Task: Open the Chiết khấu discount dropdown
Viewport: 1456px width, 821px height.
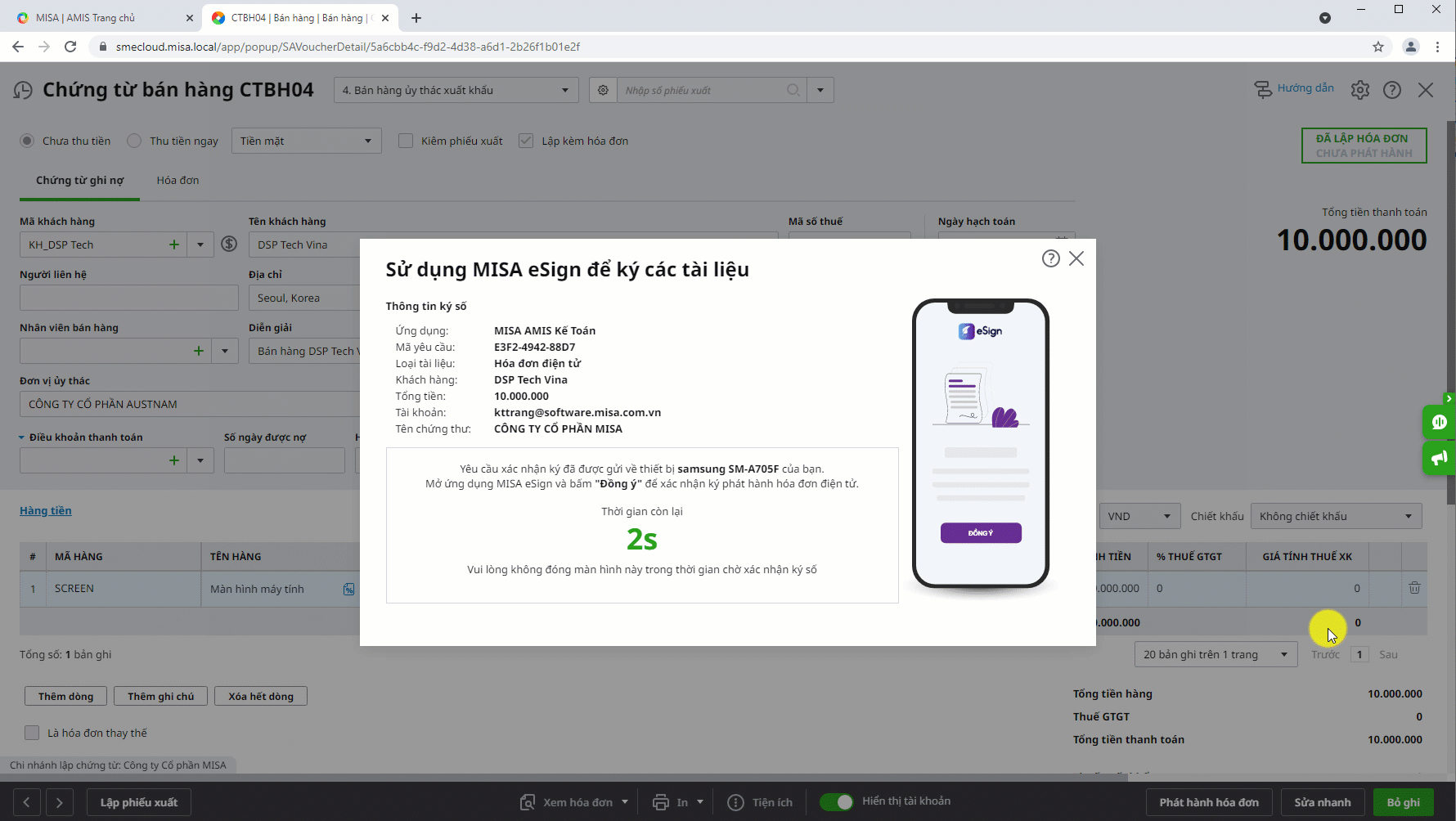Action: pyautogui.click(x=1336, y=516)
